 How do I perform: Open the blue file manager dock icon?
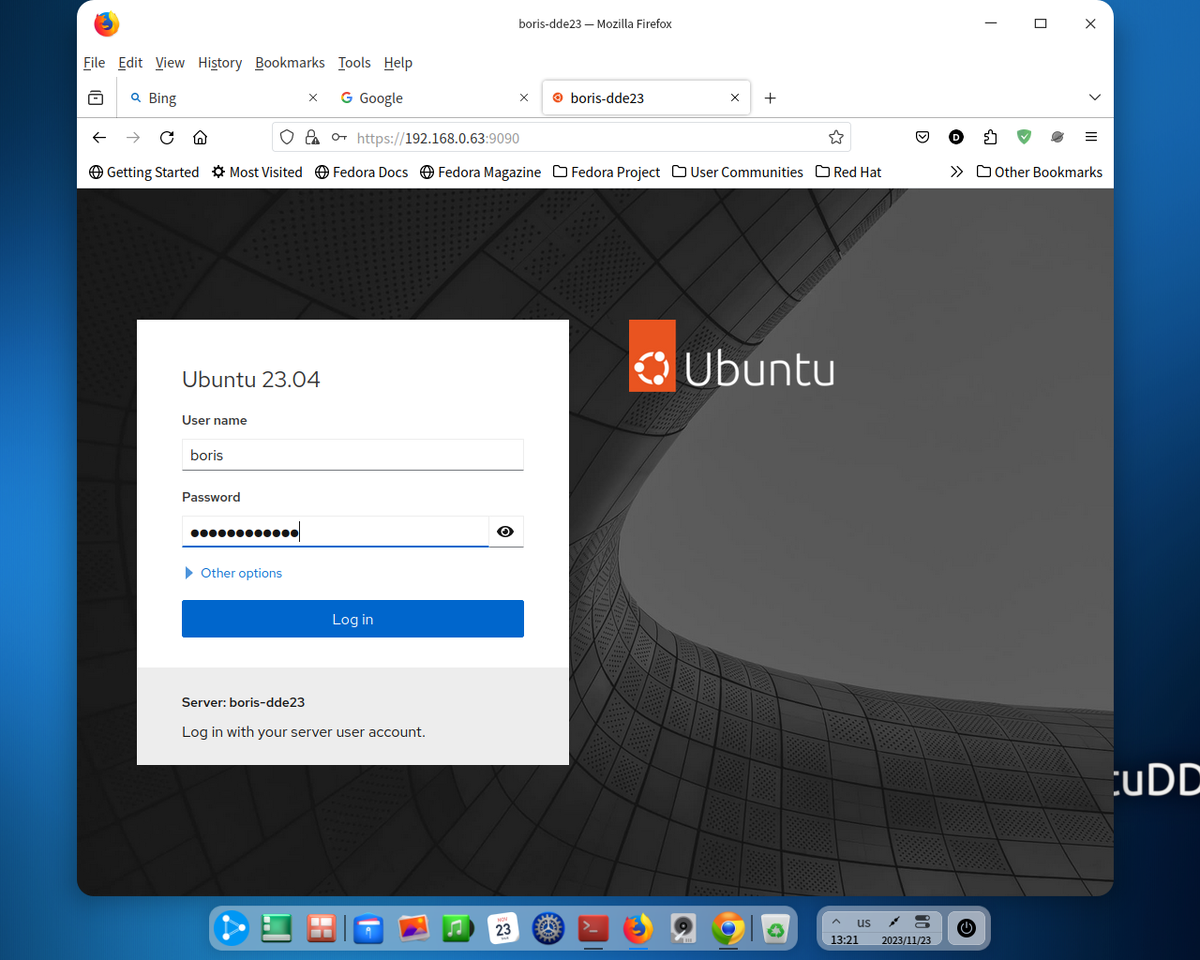coord(370,929)
